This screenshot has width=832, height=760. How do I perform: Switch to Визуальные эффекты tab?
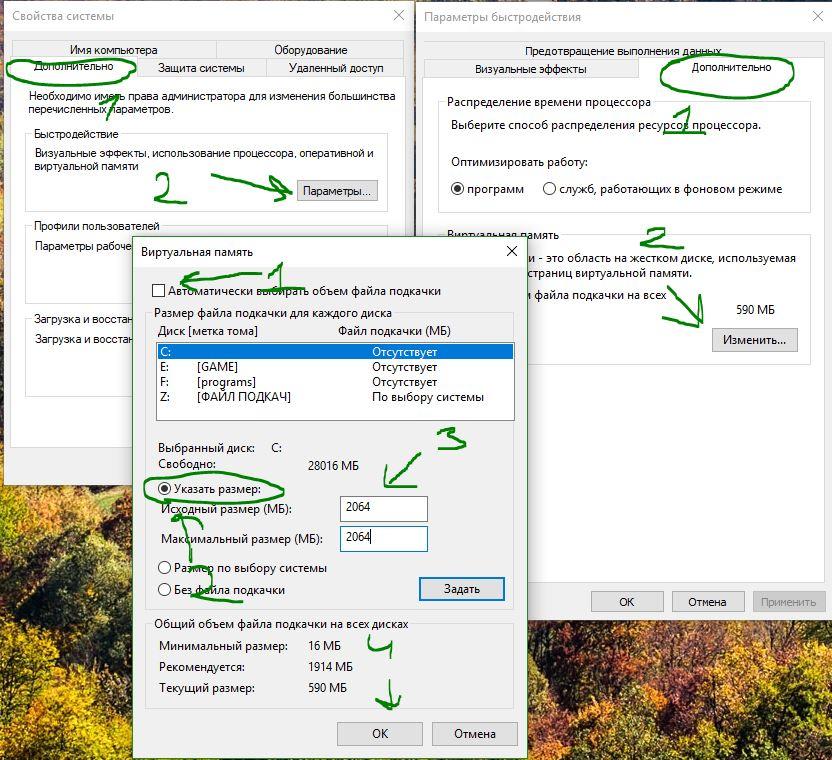(x=531, y=69)
